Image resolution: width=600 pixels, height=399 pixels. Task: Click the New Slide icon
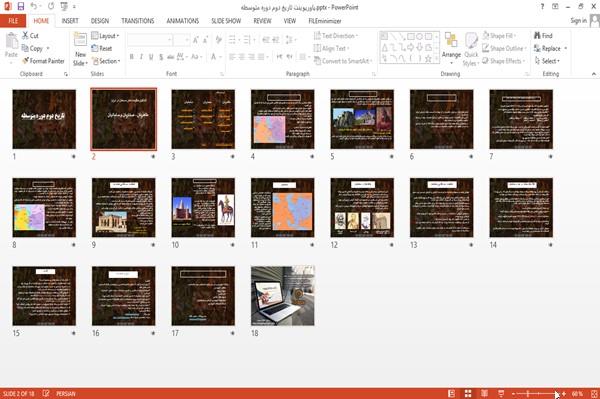tap(80, 40)
